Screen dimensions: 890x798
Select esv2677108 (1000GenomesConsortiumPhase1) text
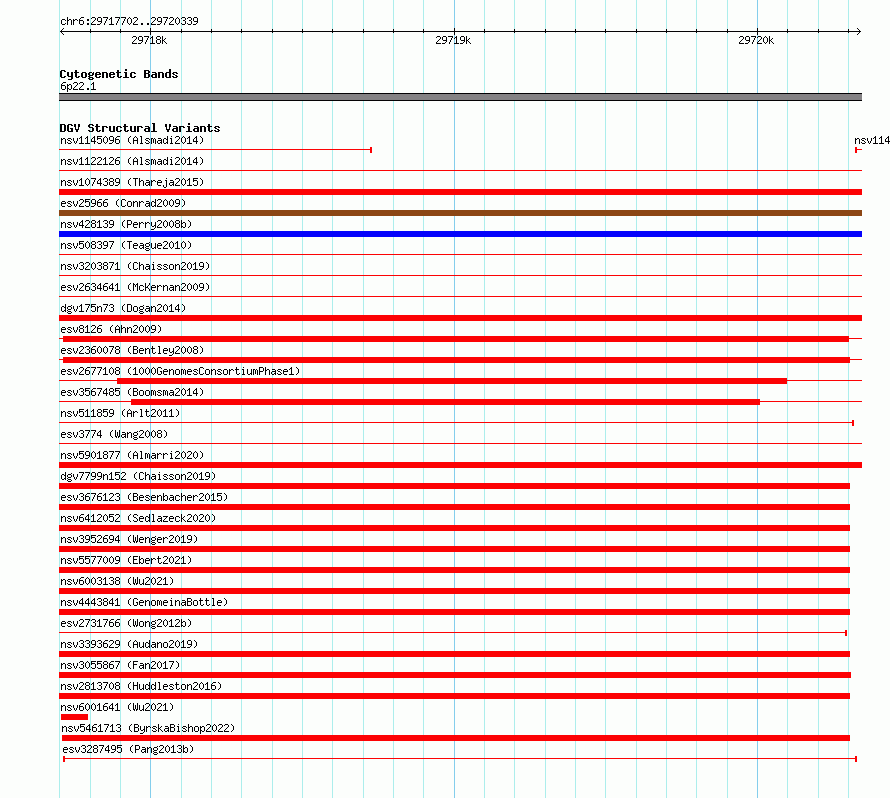tap(180, 371)
